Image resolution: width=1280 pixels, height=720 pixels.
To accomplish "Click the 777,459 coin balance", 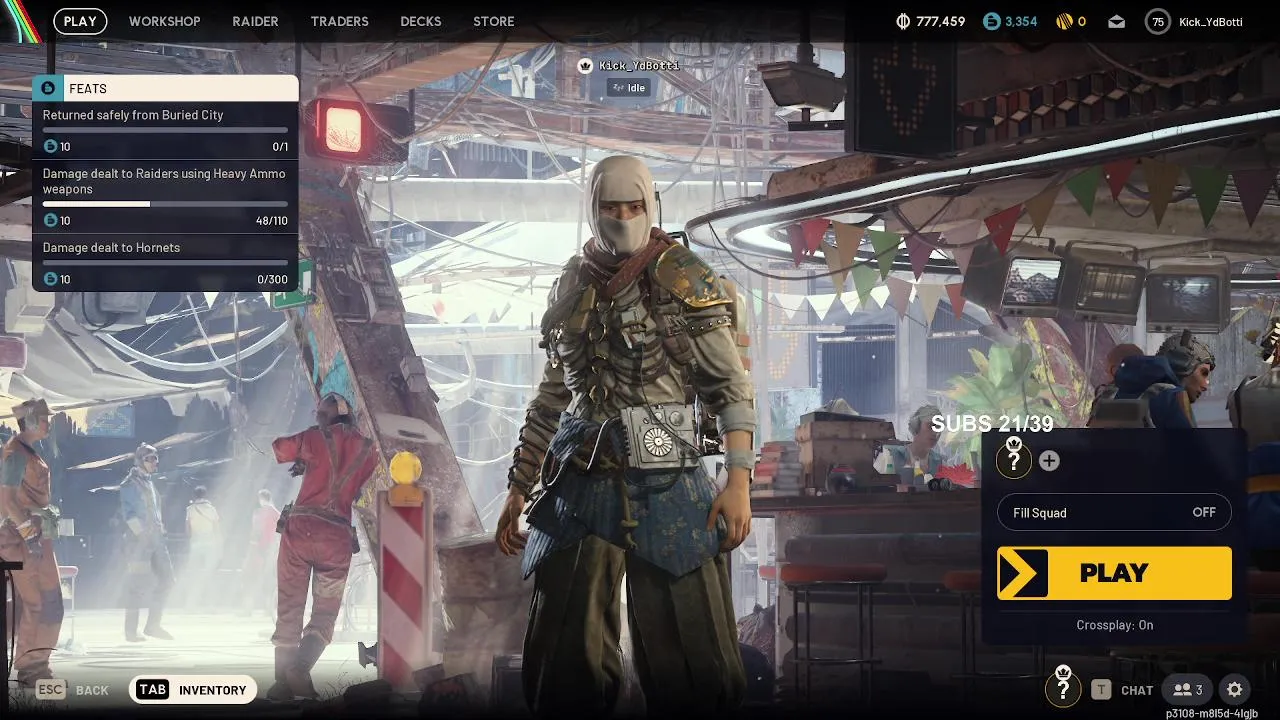I will pyautogui.click(x=941, y=21).
